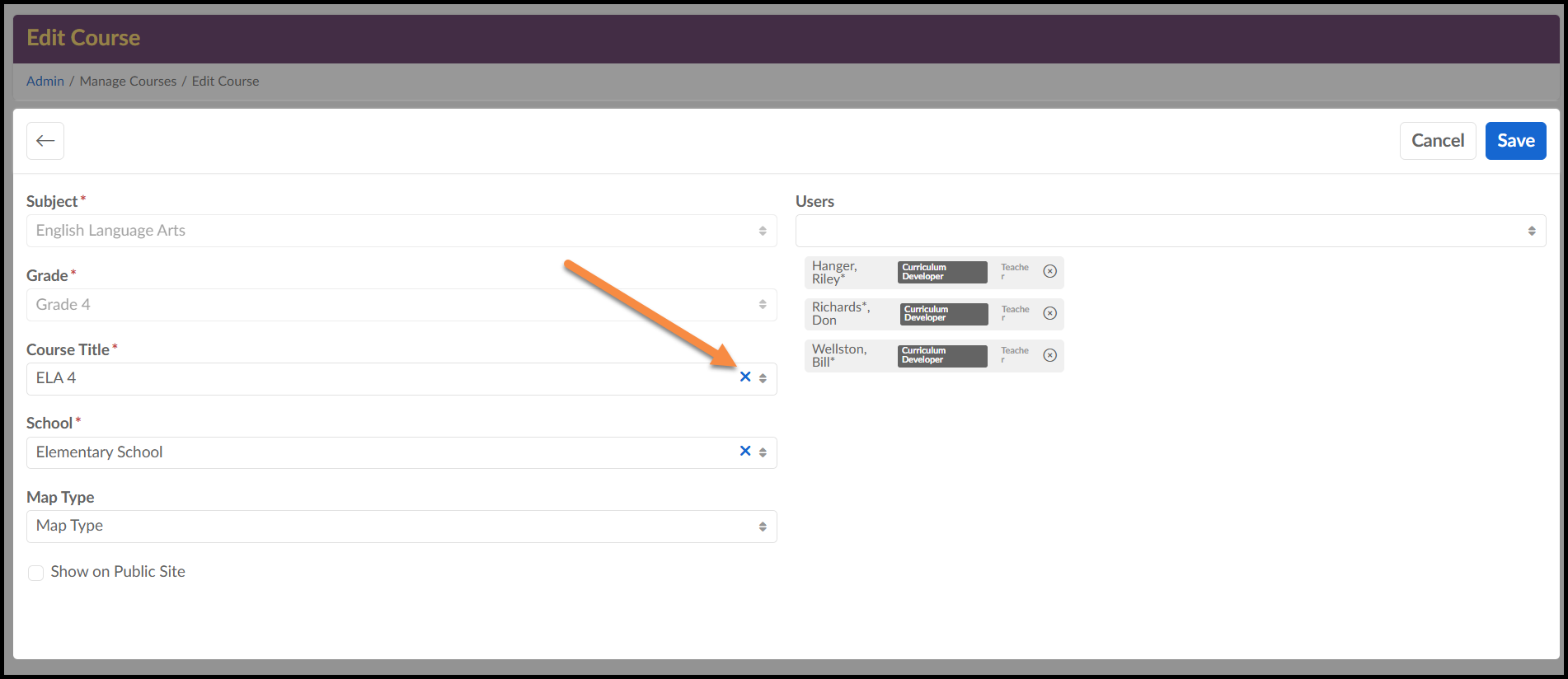The height and width of the screenshot is (679, 1568).
Task: Go to Admin breadcrumb link
Action: [45, 81]
